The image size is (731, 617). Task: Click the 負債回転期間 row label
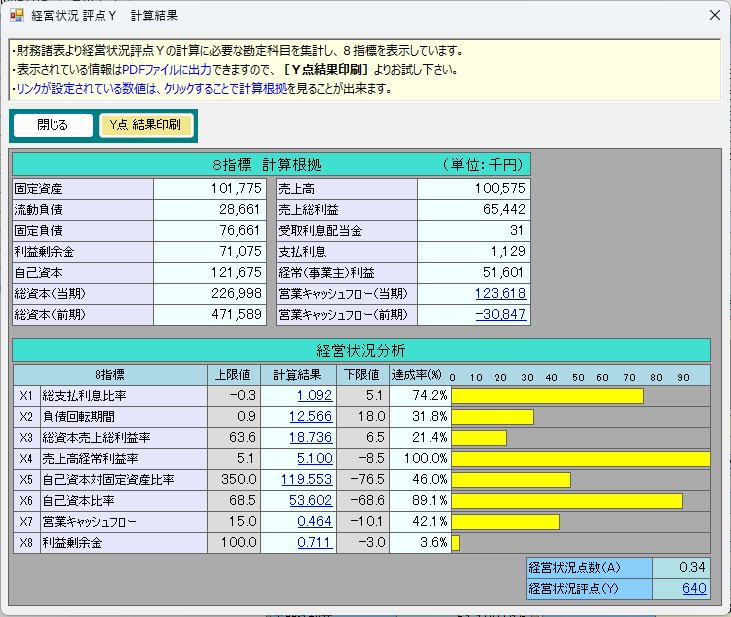tap(124, 416)
